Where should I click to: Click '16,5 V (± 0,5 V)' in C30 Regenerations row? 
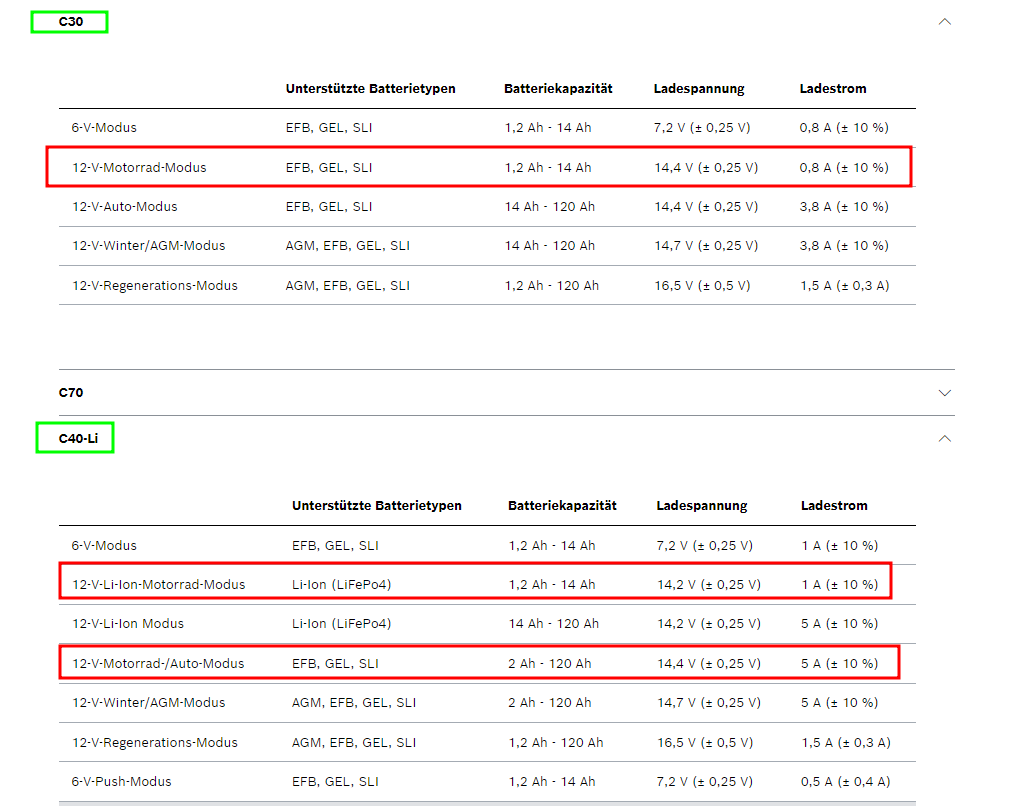(702, 286)
